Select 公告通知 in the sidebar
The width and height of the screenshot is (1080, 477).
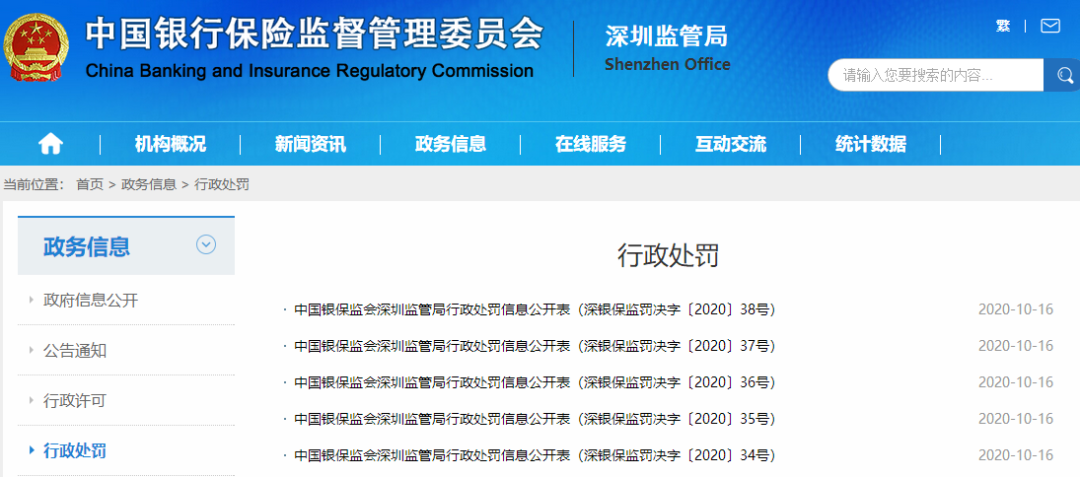point(75,351)
